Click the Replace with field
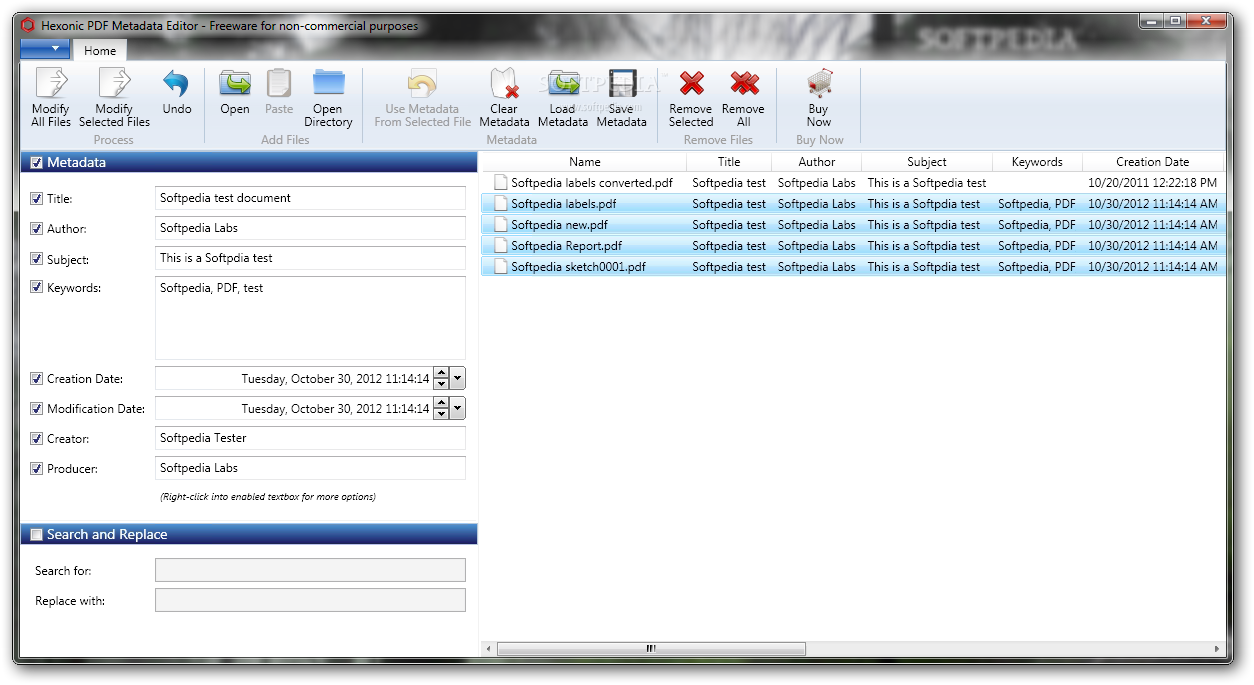The height and width of the screenshot is (685, 1254). pos(310,600)
